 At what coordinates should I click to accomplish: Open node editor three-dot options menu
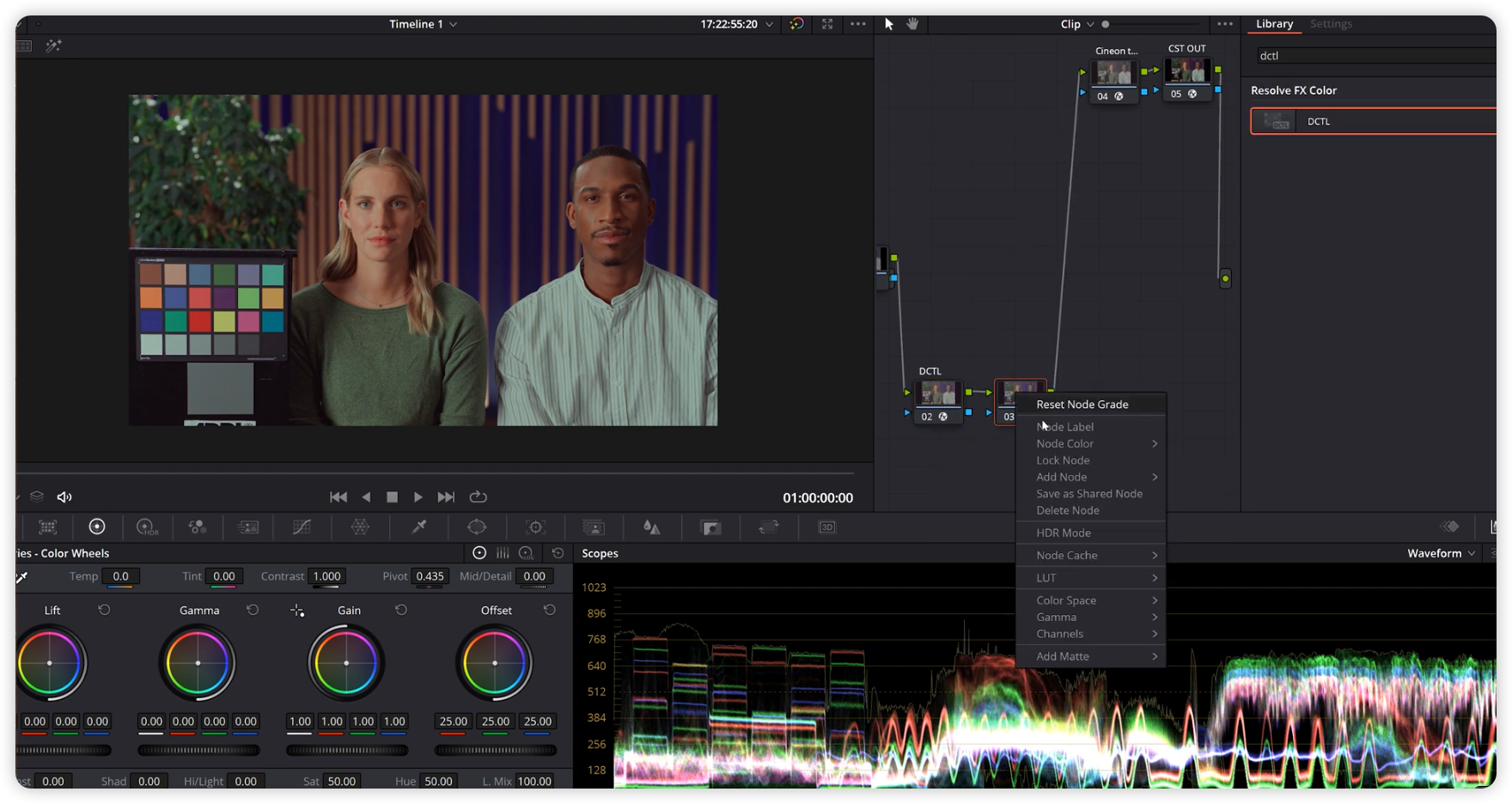pos(1225,24)
